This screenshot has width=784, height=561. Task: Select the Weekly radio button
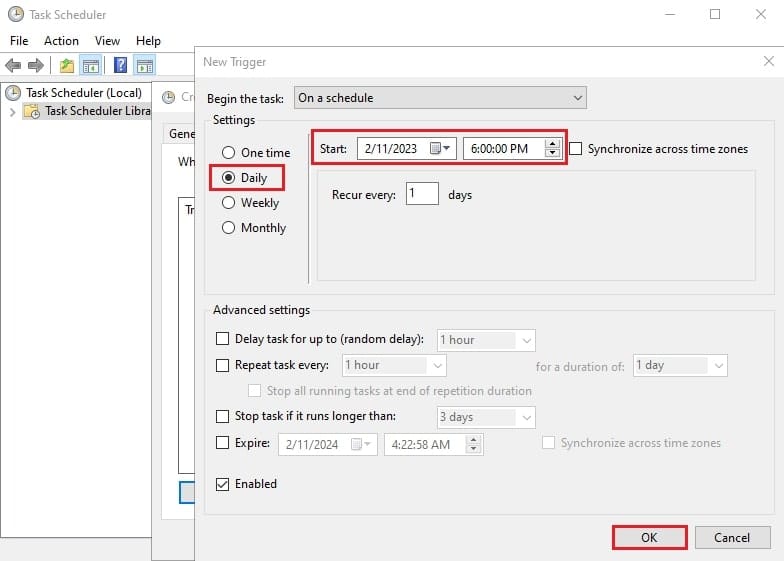tap(229, 203)
